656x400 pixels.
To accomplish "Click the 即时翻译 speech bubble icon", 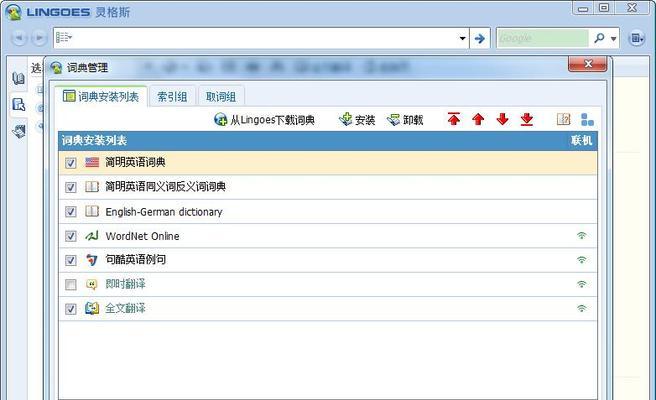I will [92, 284].
